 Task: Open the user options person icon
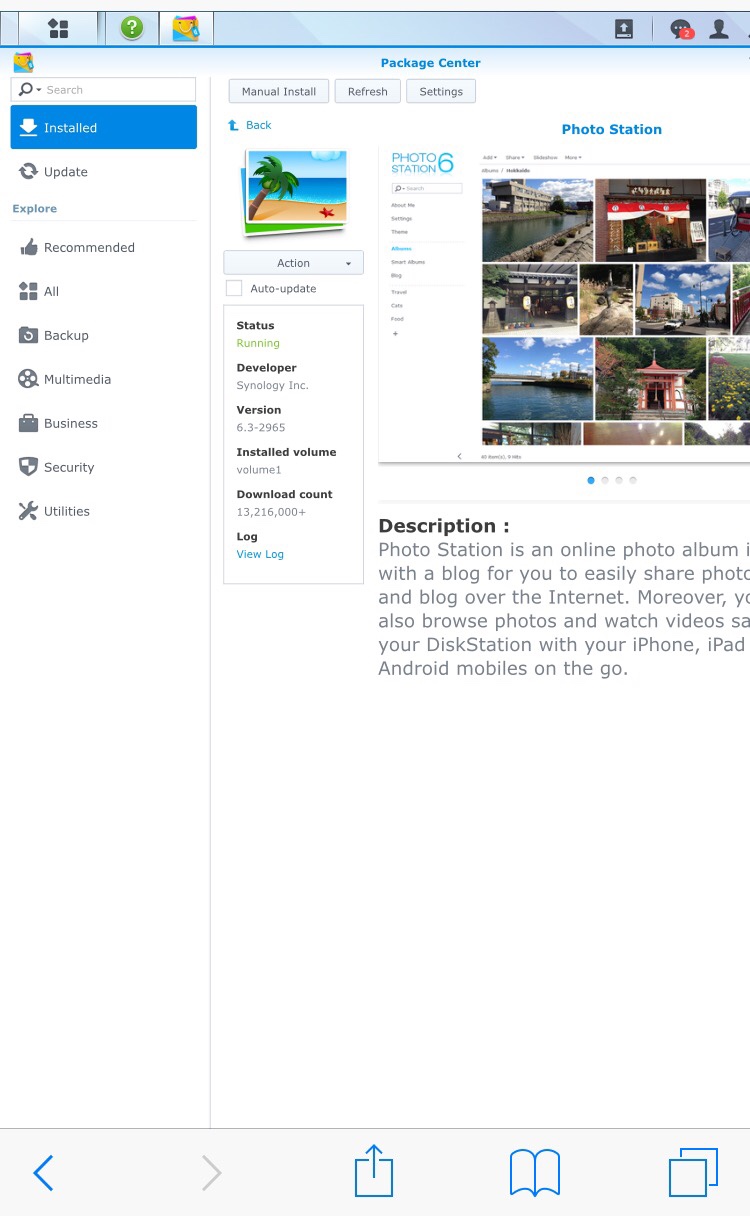(x=718, y=29)
